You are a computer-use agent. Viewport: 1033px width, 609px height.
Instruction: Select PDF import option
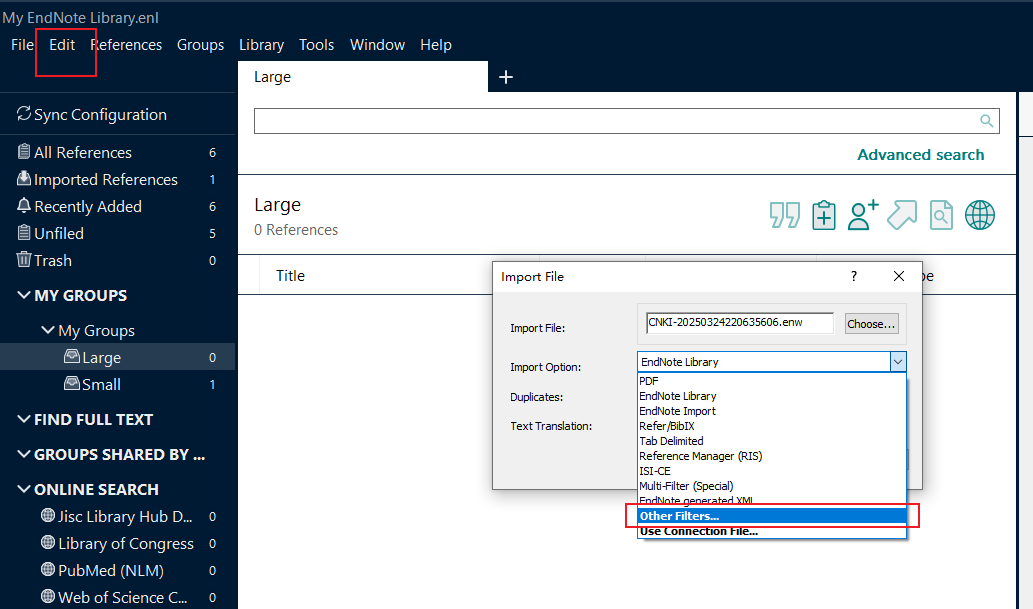point(771,381)
